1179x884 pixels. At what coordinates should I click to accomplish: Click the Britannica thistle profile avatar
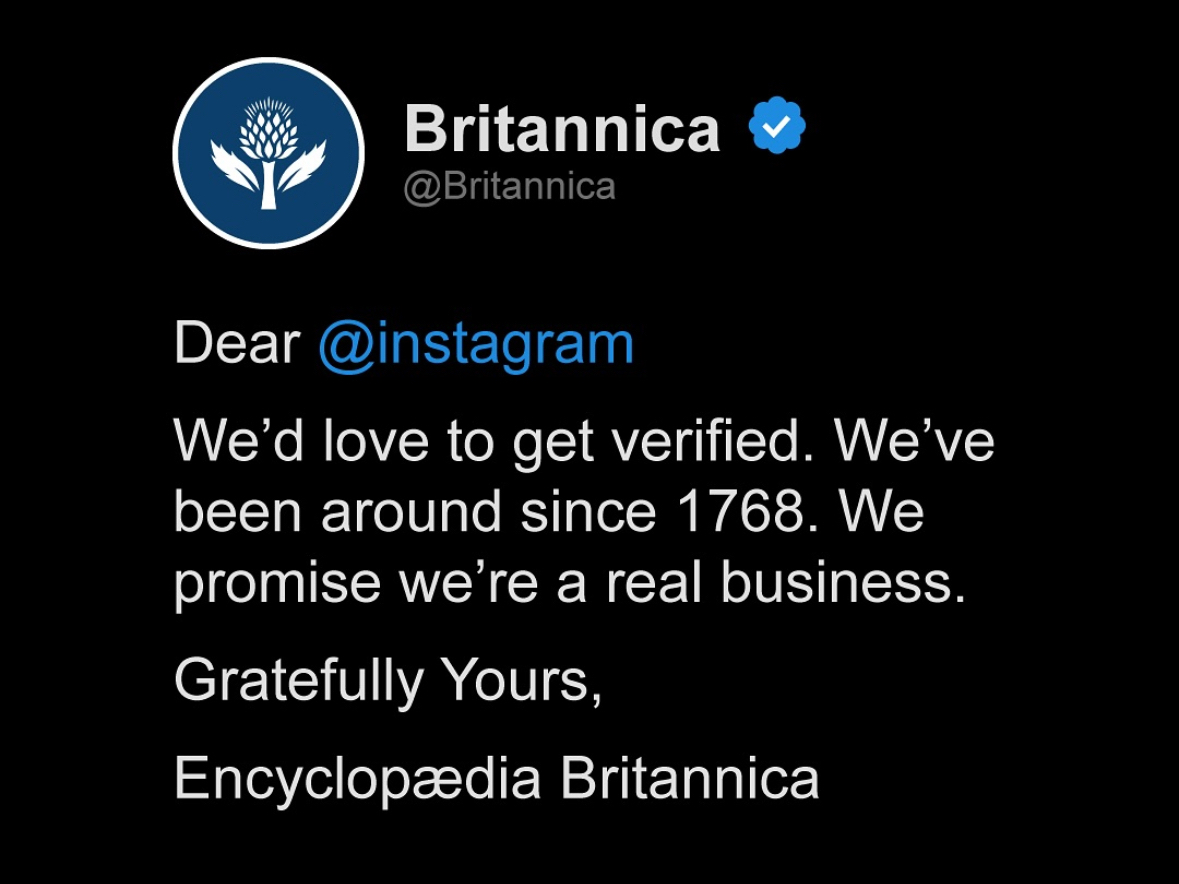point(268,153)
